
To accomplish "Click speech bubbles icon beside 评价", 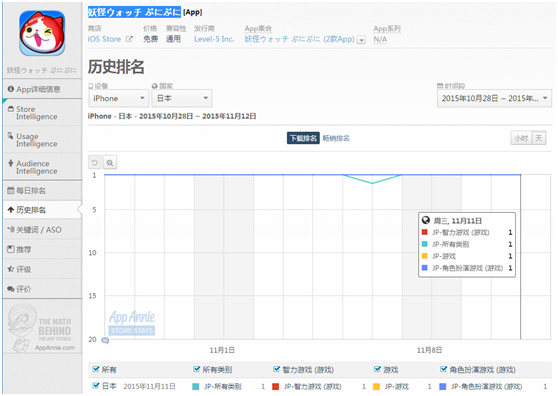I will (11, 289).
